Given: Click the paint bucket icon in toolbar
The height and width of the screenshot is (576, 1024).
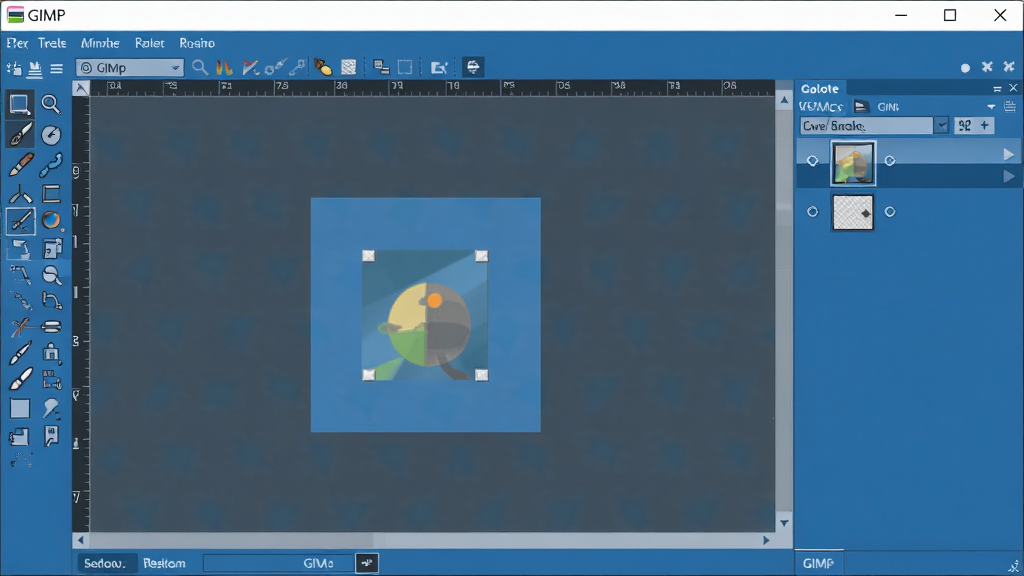Looking at the screenshot, I should click(323, 67).
